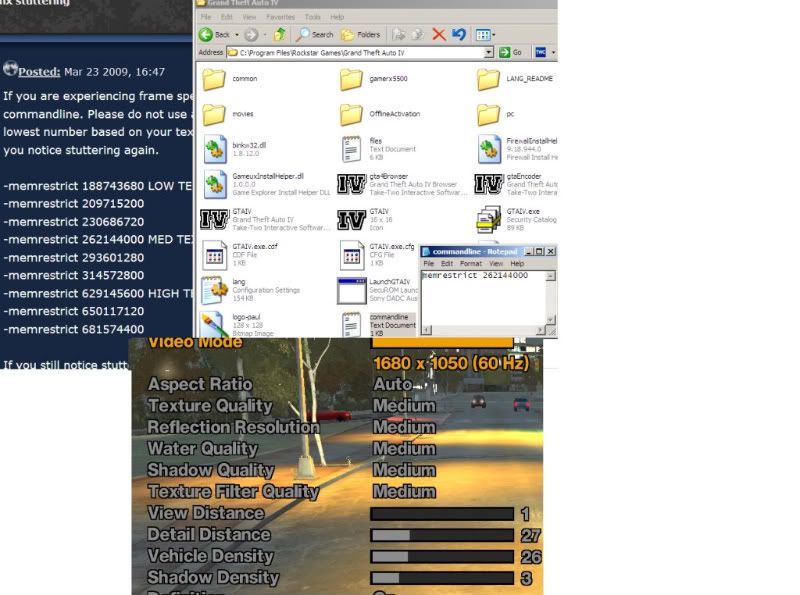Select the OfflineActivation folder
Image resolution: width=800 pixels, height=595 pixels.
click(380, 114)
